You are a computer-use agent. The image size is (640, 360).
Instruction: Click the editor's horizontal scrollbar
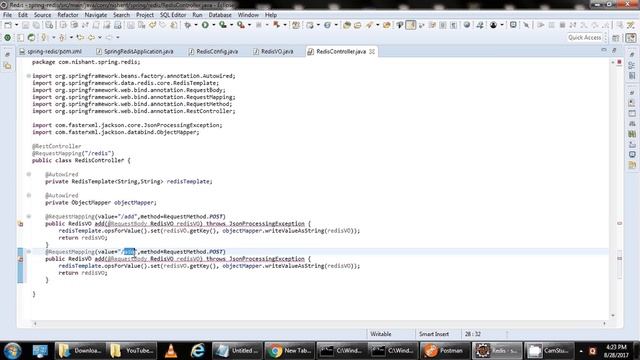point(320,324)
